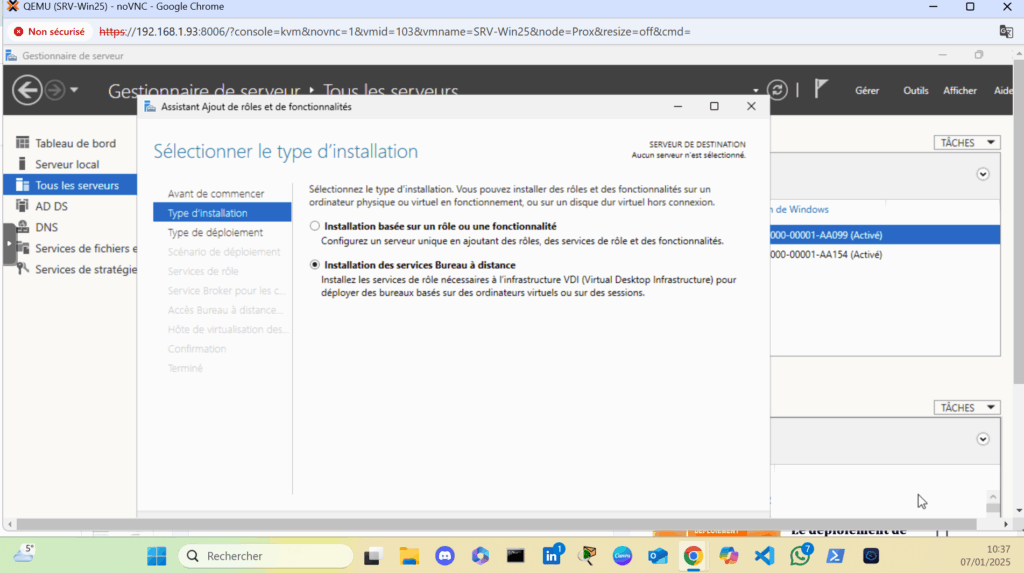
Task: Select Tableau de bord in the sidebar
Action: (75, 143)
